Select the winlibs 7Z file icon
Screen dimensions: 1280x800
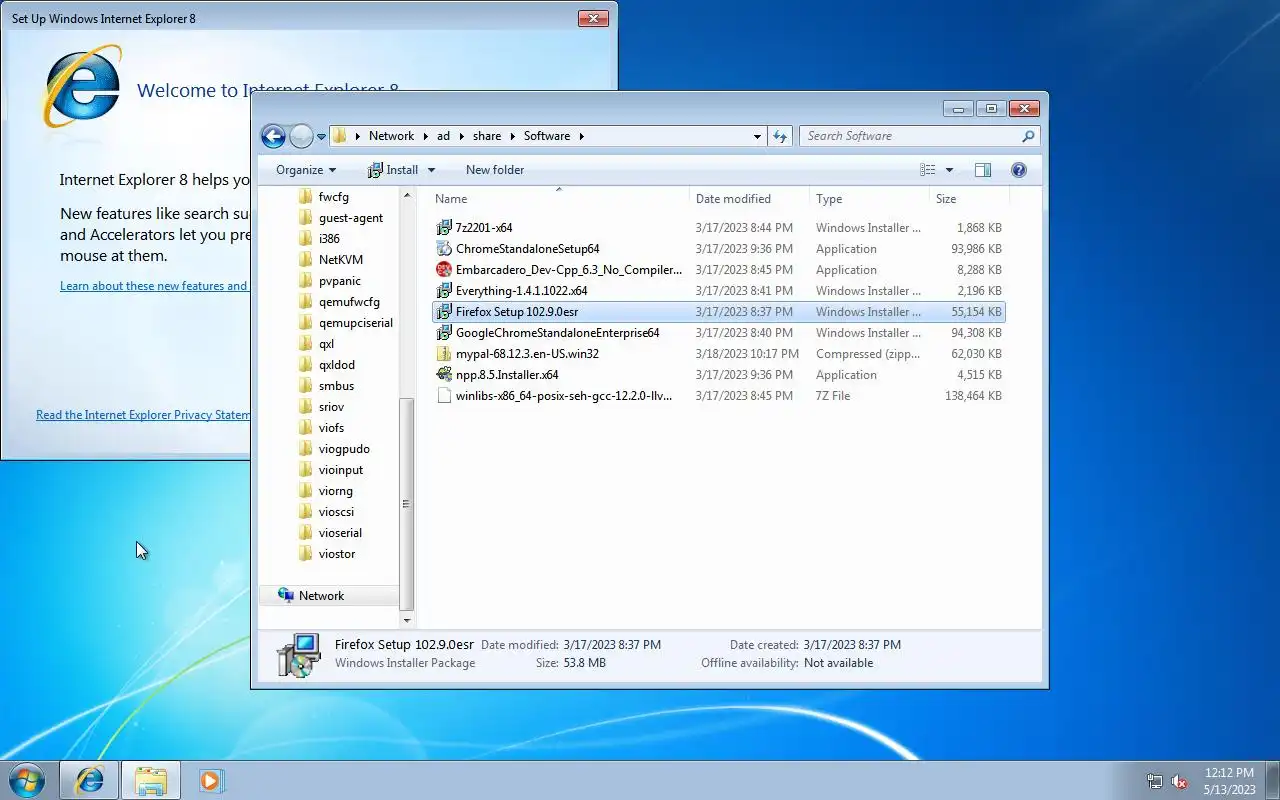tap(445, 396)
